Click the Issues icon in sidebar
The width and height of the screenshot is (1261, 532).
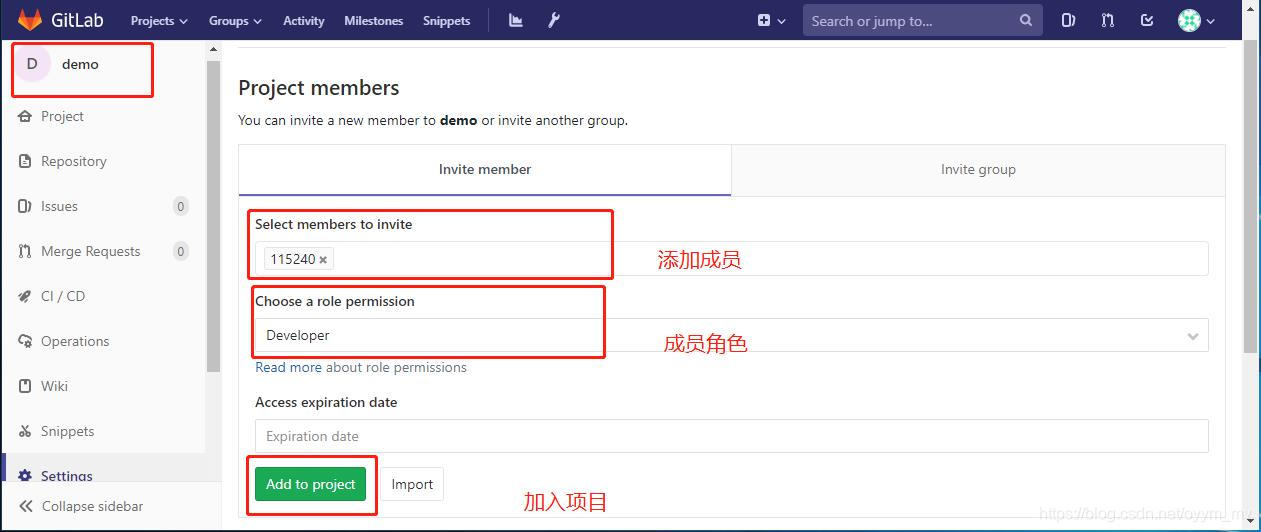click(x=25, y=206)
